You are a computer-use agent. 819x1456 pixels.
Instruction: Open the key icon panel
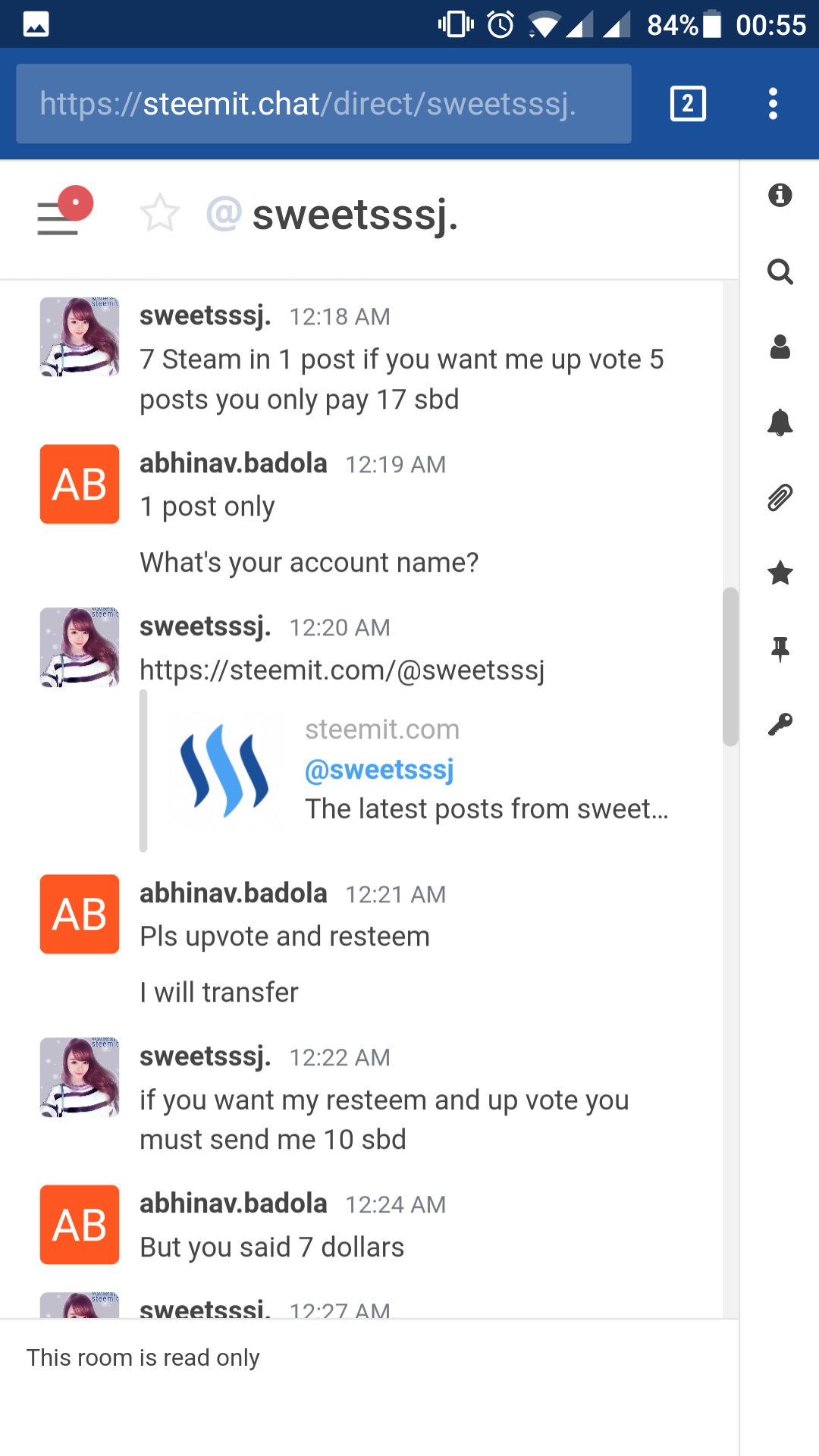tap(780, 725)
